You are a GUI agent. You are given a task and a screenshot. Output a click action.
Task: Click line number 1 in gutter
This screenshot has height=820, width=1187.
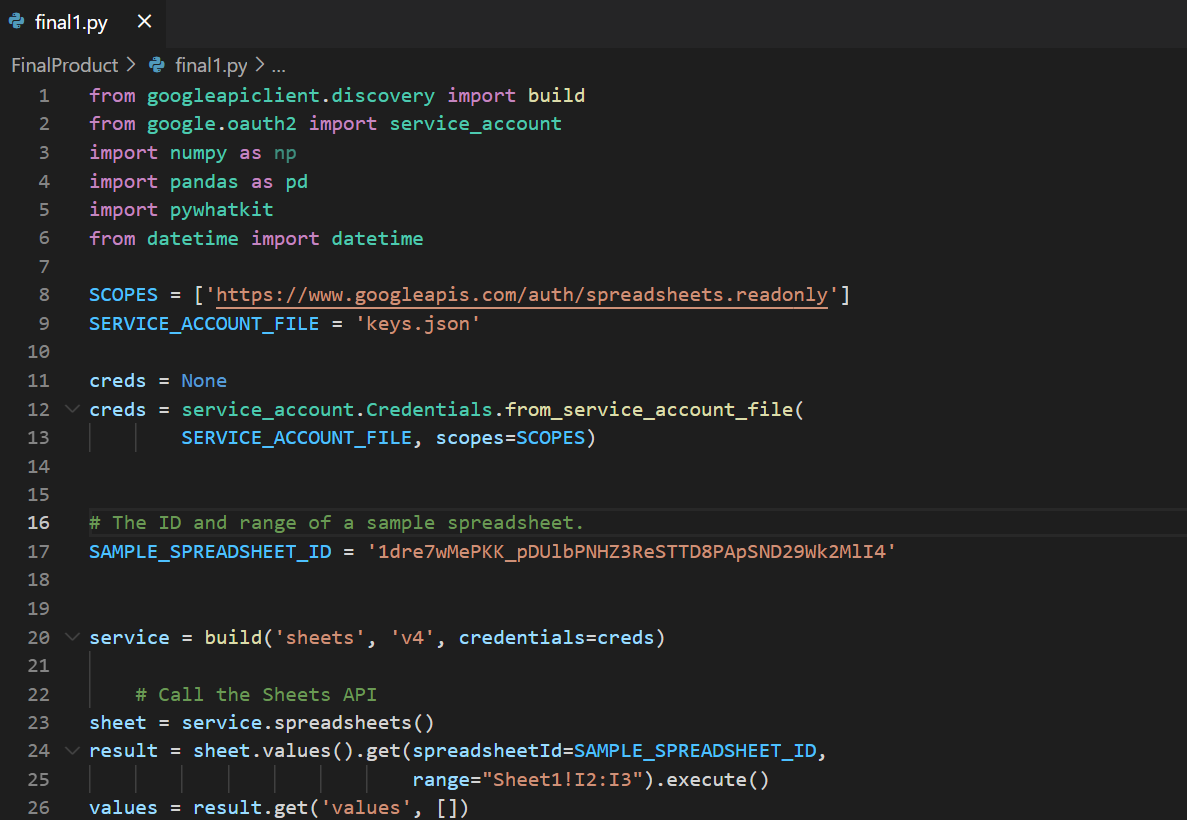point(44,96)
